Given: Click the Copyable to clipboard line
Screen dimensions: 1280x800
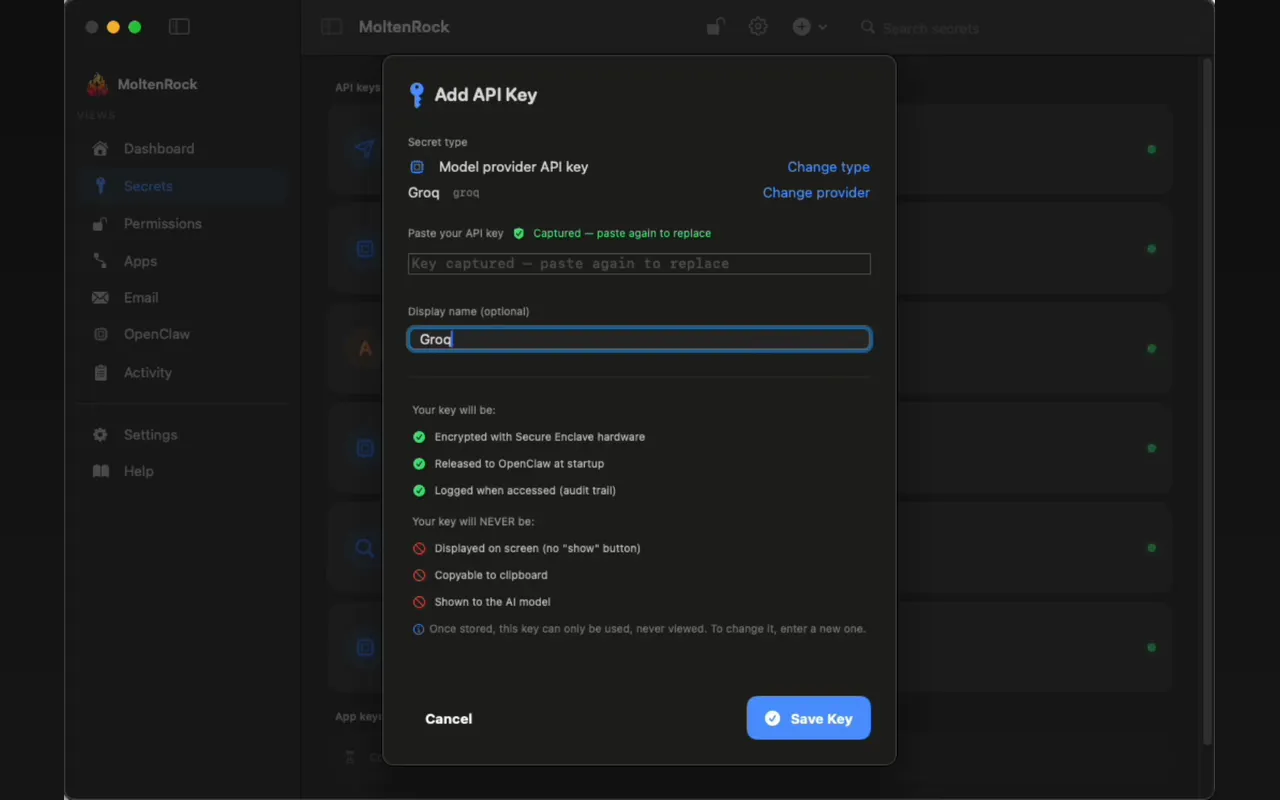Looking at the screenshot, I should pyautogui.click(x=491, y=575).
